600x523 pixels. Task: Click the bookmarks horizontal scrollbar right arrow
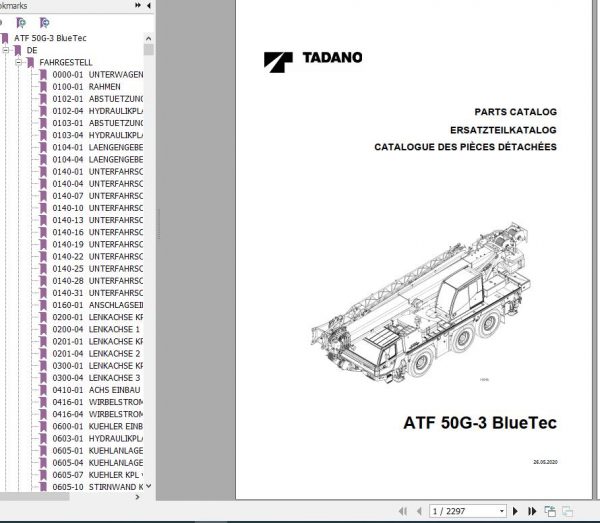(138, 497)
